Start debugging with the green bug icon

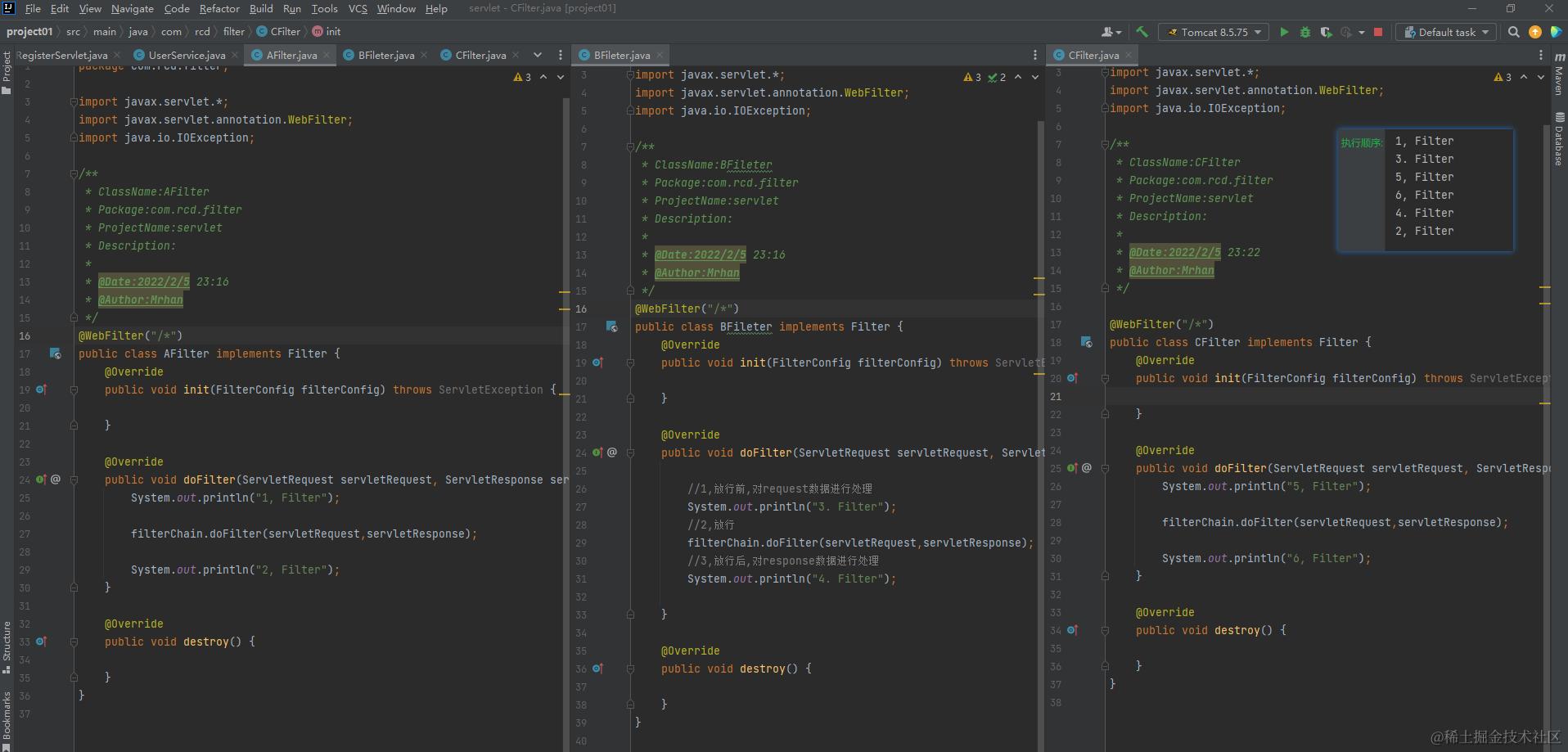[1305, 32]
